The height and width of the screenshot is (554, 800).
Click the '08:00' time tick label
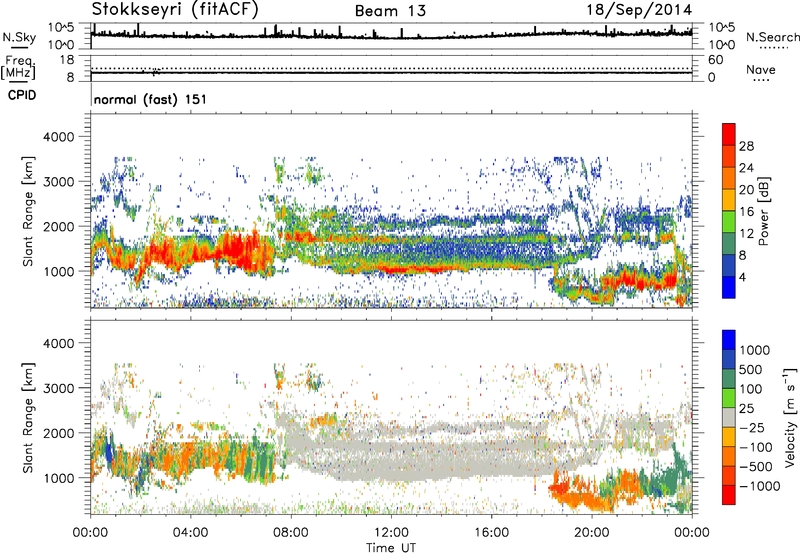[291, 533]
